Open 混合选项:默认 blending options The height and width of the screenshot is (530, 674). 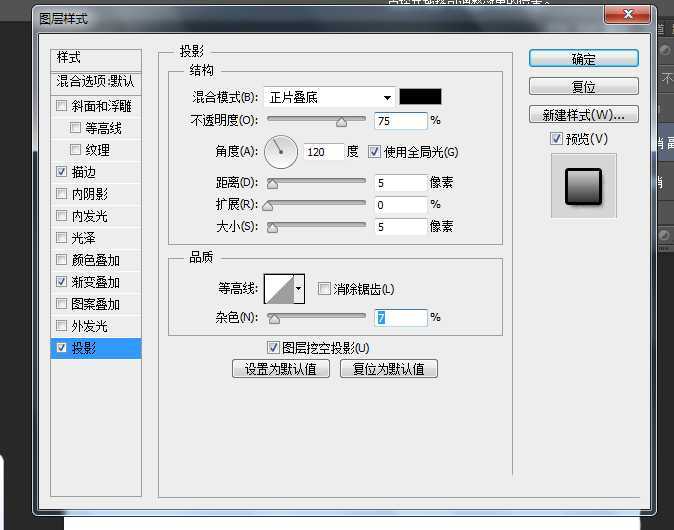pyautogui.click(x=96, y=81)
